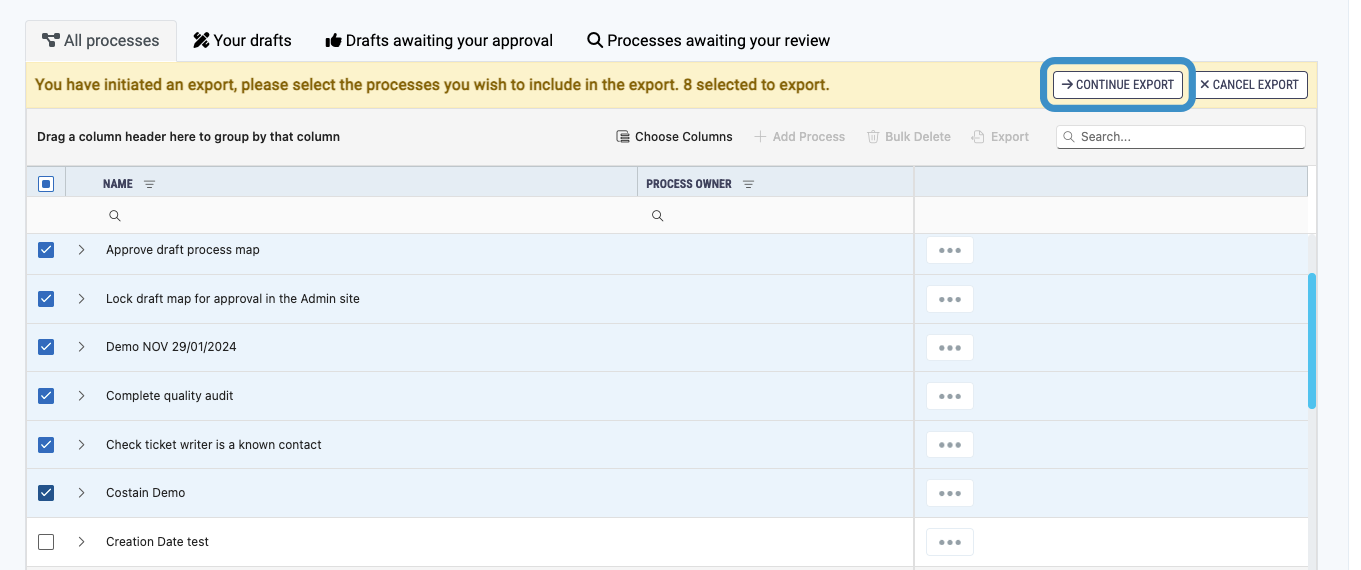Select the 'Costain Demo' process name
This screenshot has height=570, width=1361.
pos(146,493)
